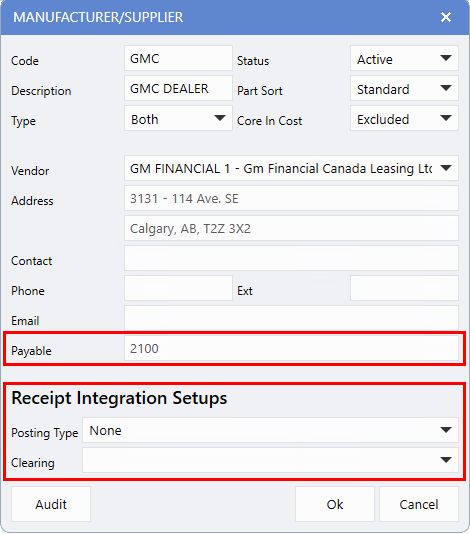Expand the Posting Type dropdown

tap(270, 430)
